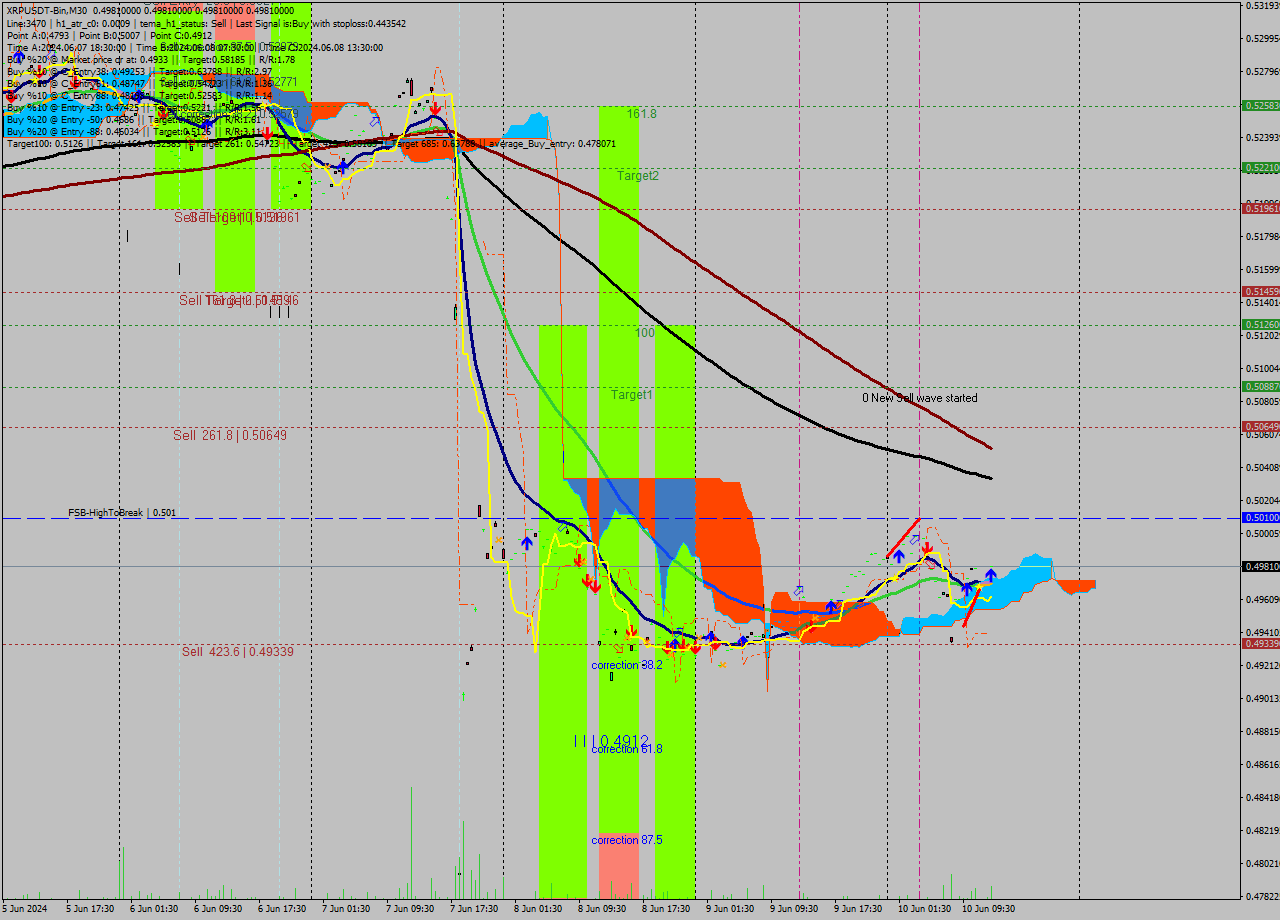Click the red 0.51459 price tag
The height and width of the screenshot is (920, 1280).
pos(1260,291)
